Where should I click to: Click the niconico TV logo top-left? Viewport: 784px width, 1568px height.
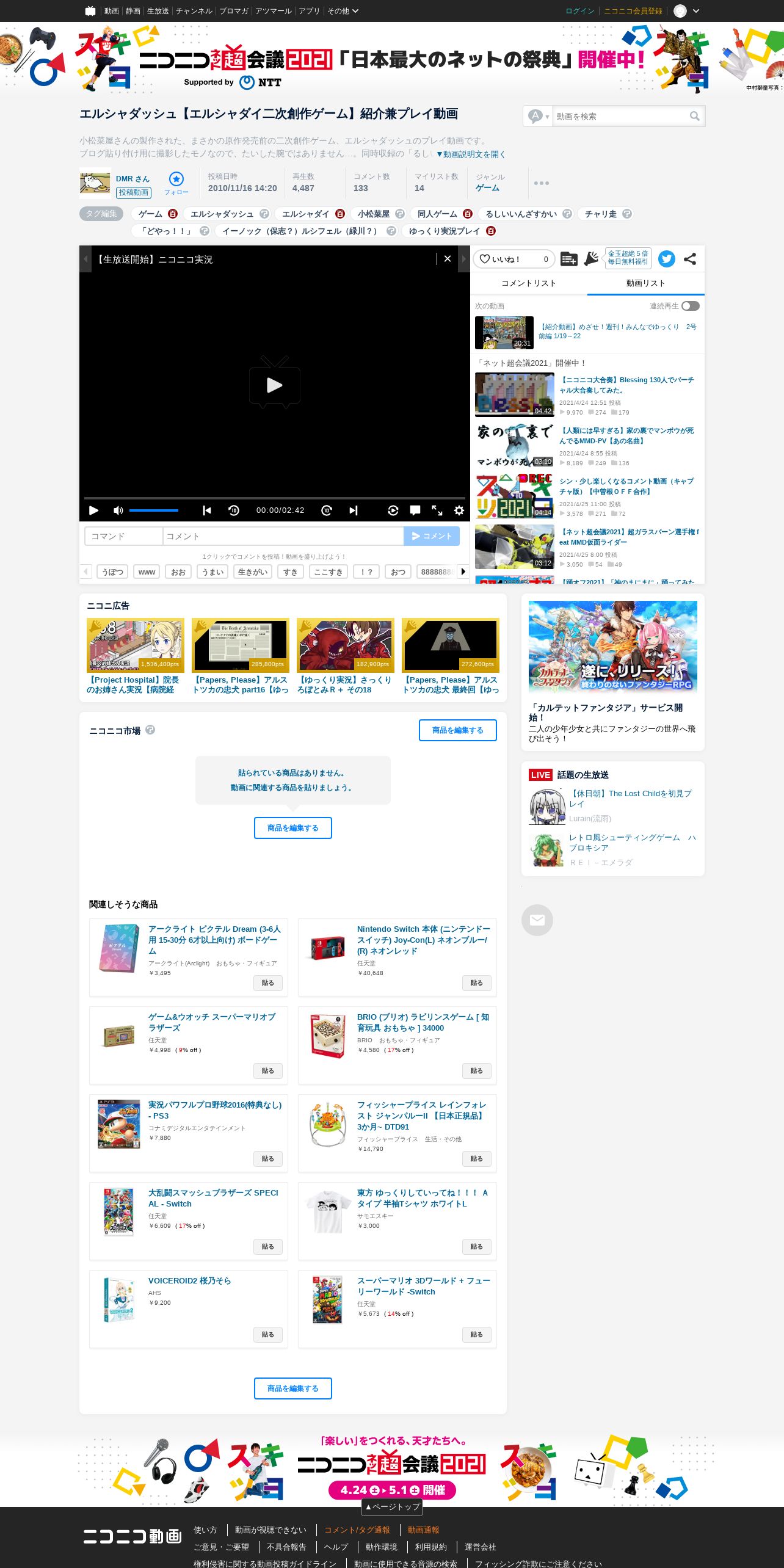pyautogui.click(x=90, y=11)
